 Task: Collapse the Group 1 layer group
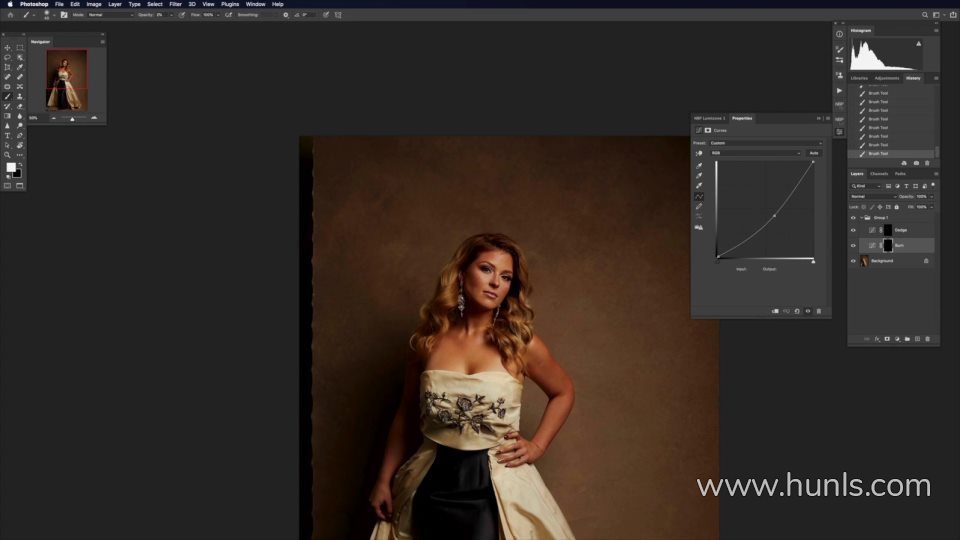(x=861, y=217)
